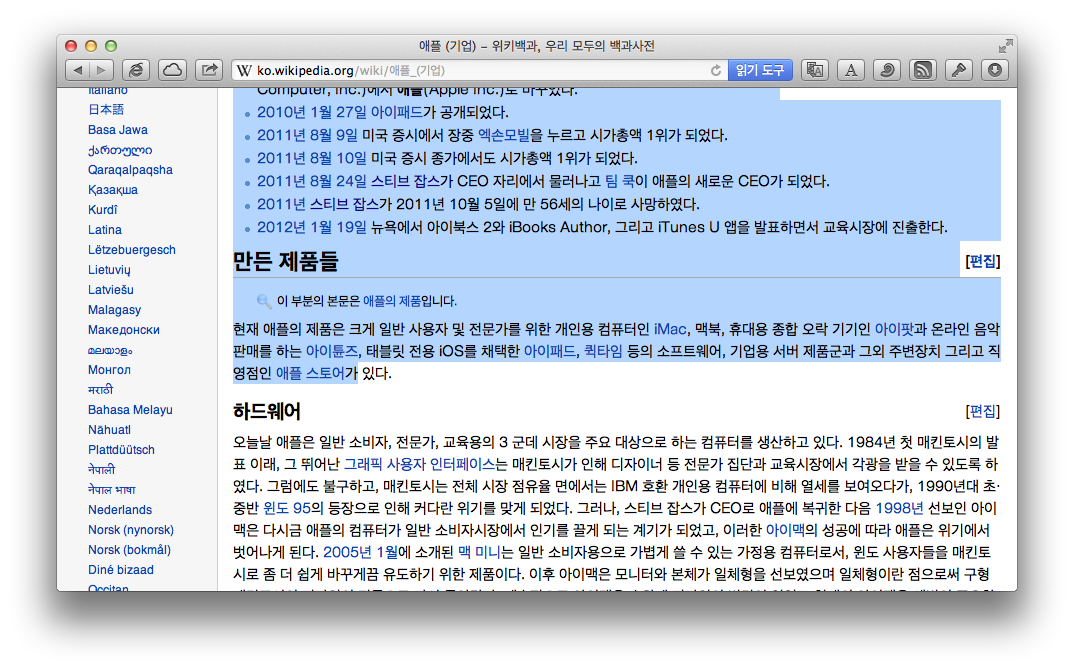1074x670 pixels.
Task: Open iCloud tabs cloud button
Action: [x=173, y=70]
